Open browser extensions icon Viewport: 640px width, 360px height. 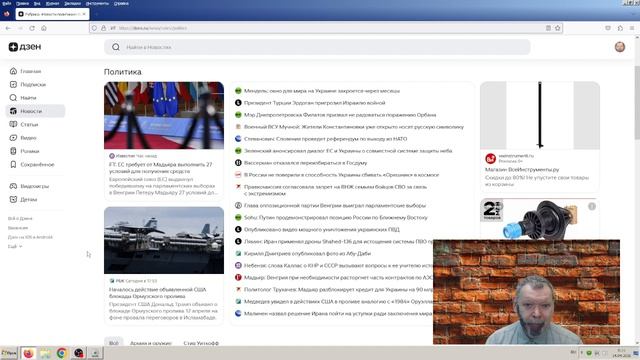620,28
